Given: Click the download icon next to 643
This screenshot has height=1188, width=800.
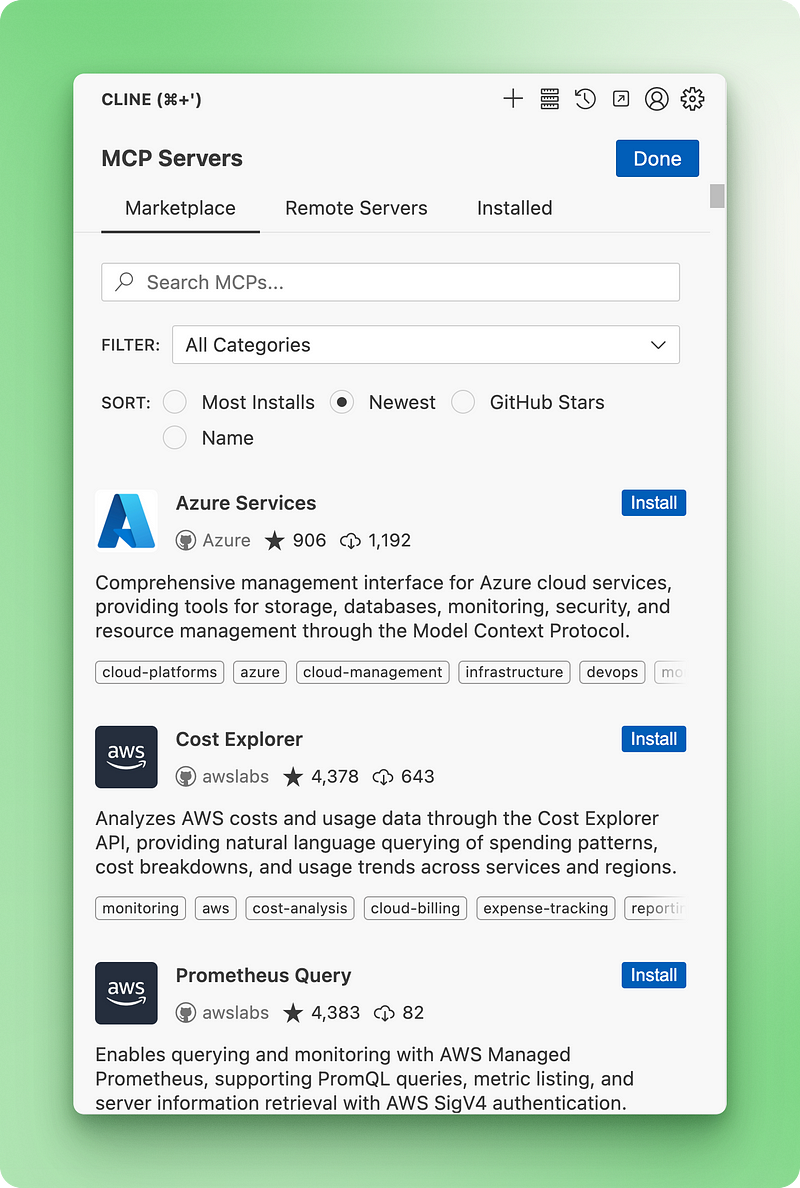Looking at the screenshot, I should [x=383, y=777].
